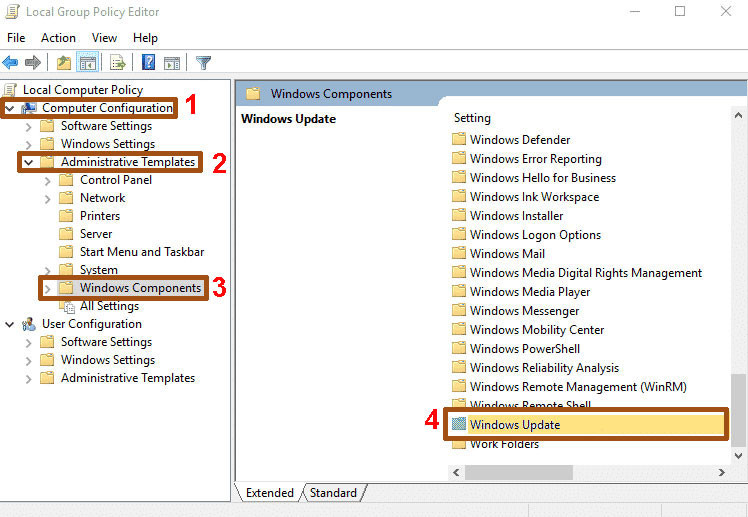Collapse Administrative Templates under Computer Configuration
This screenshot has height=517, width=748.
coord(29,163)
